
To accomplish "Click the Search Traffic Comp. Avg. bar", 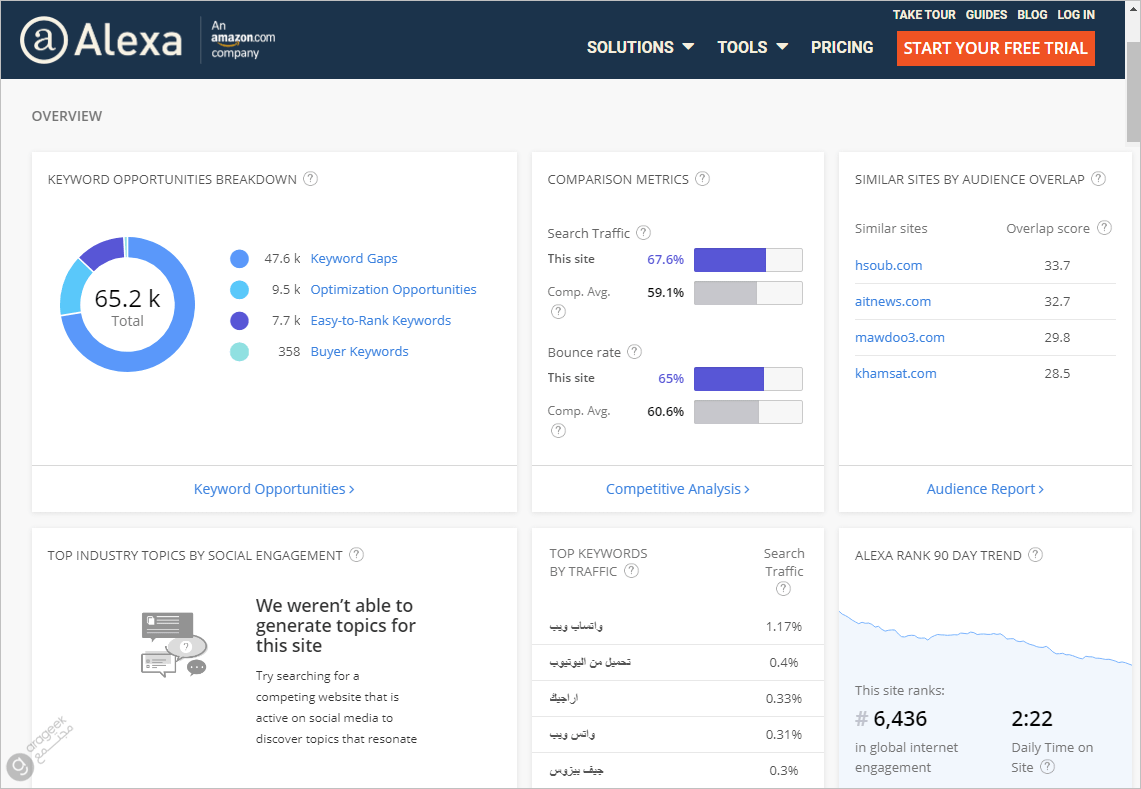I will click(x=748, y=293).
